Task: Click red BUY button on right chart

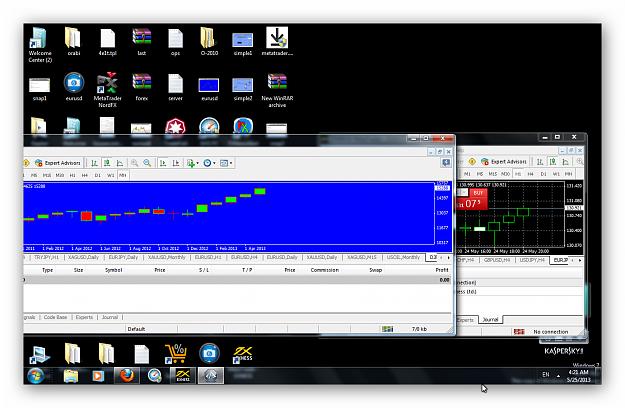Action: coord(478,193)
